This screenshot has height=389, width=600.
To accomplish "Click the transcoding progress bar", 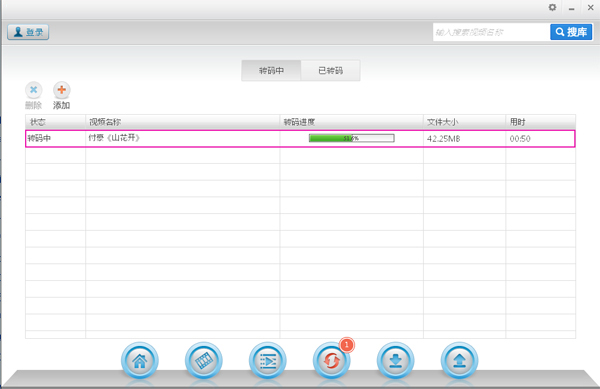I will 352,138.
